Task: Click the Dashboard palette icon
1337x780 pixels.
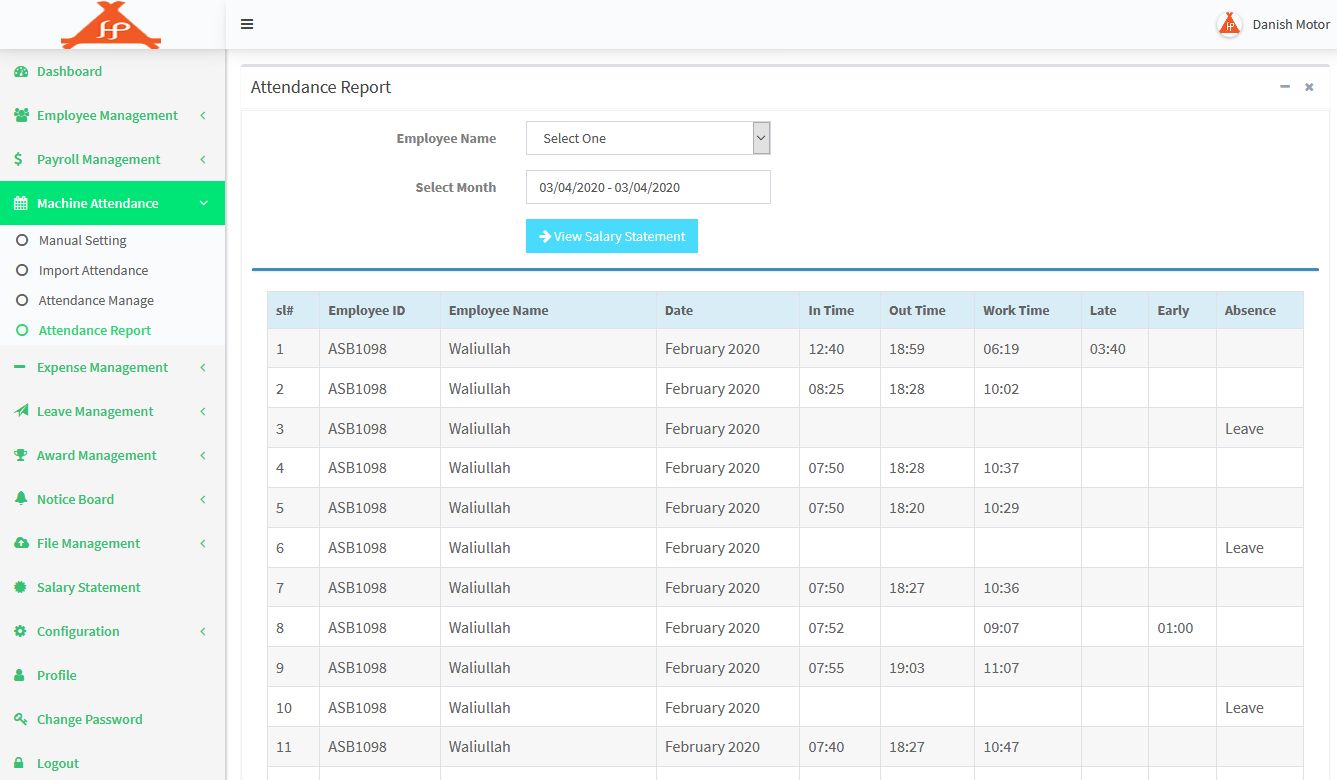Action: point(20,72)
